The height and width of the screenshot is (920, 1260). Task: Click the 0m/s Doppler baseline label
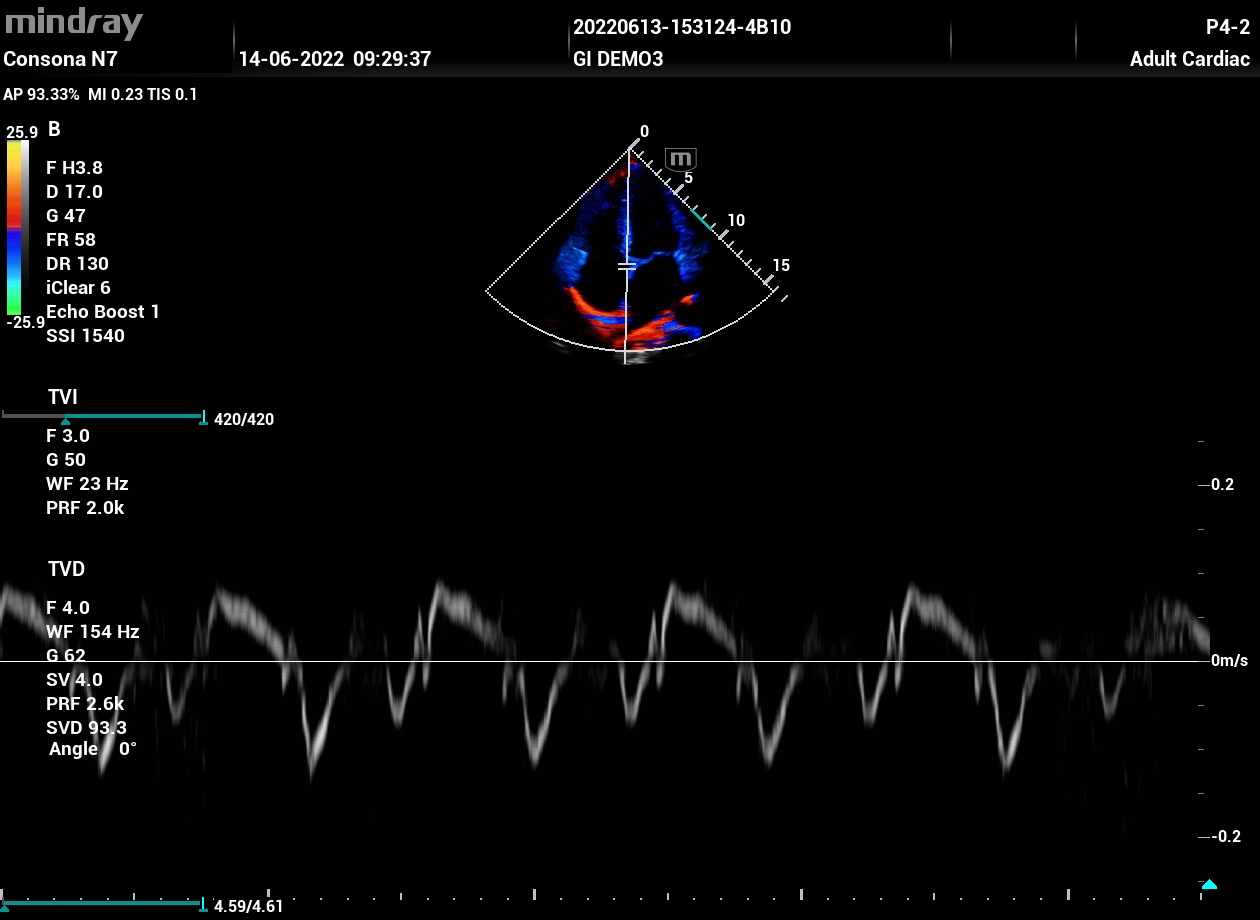click(1229, 661)
